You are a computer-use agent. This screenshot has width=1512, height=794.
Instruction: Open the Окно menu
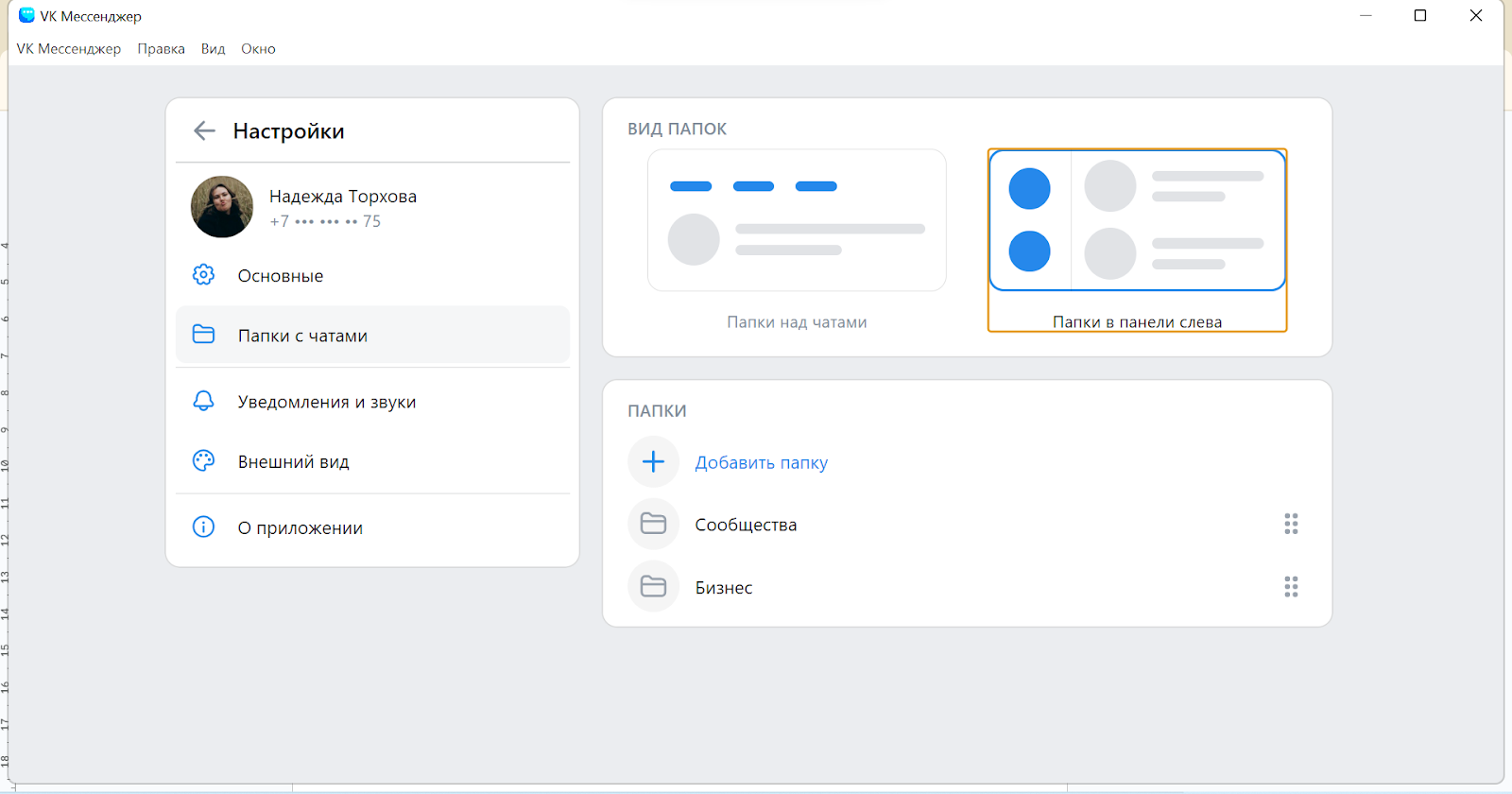point(258,49)
